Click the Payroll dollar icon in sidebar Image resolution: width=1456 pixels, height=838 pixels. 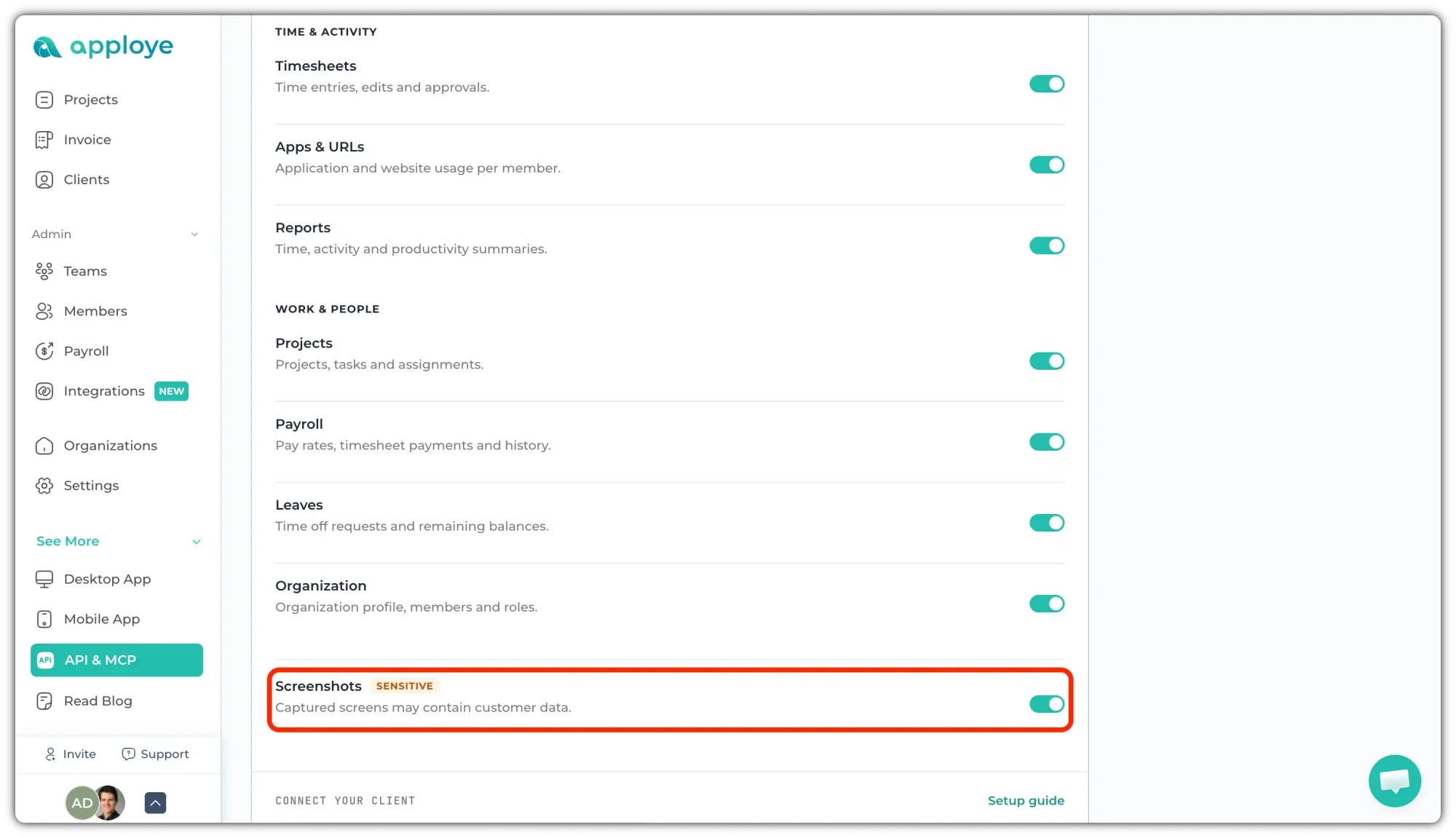click(44, 351)
